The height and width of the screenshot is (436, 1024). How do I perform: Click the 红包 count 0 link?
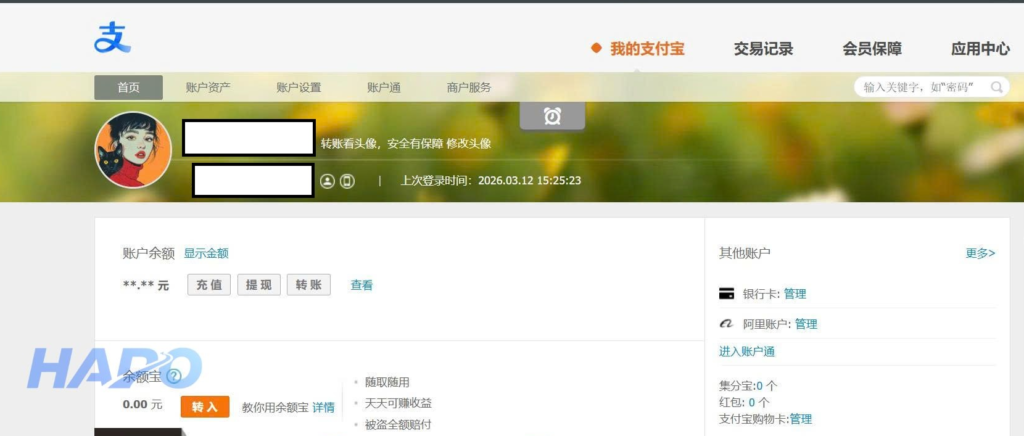coord(752,402)
